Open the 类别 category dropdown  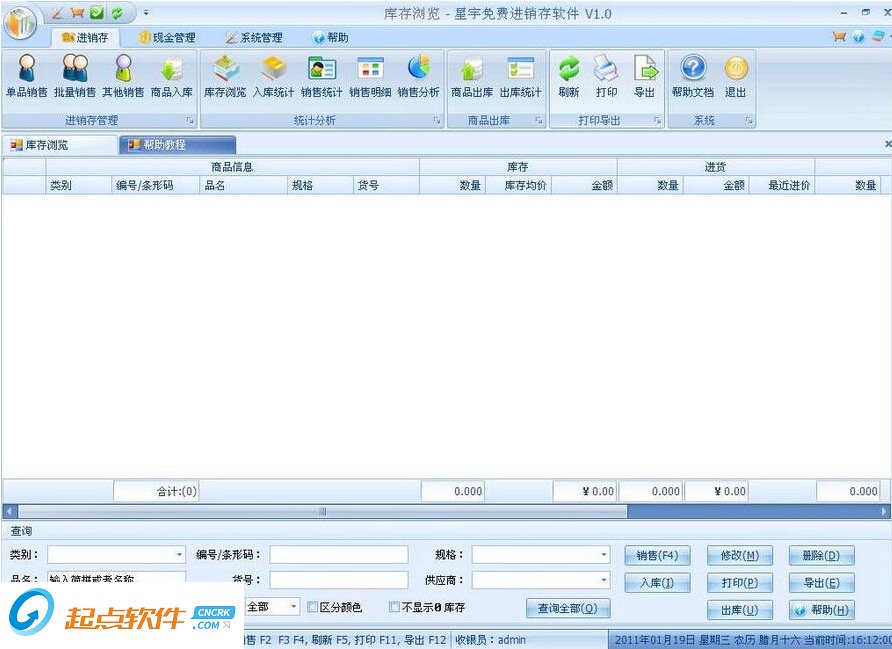tap(179, 554)
